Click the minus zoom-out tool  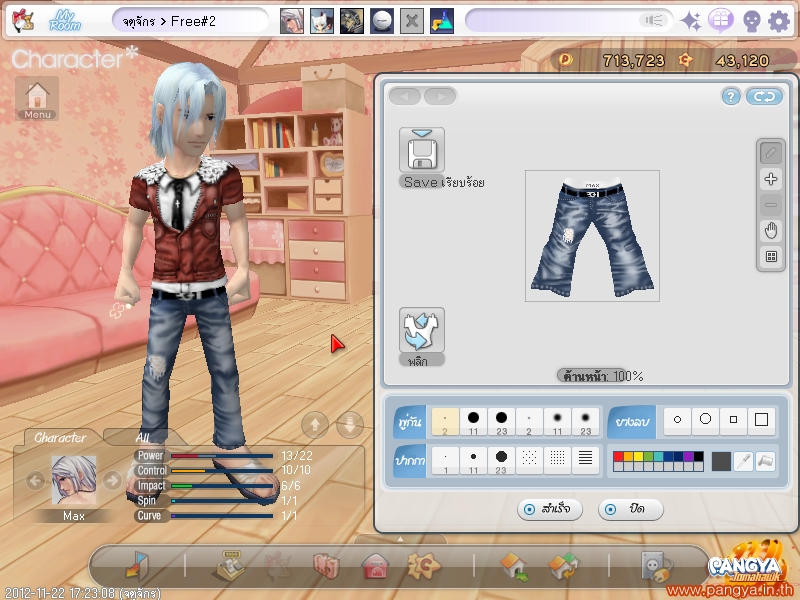pos(770,205)
